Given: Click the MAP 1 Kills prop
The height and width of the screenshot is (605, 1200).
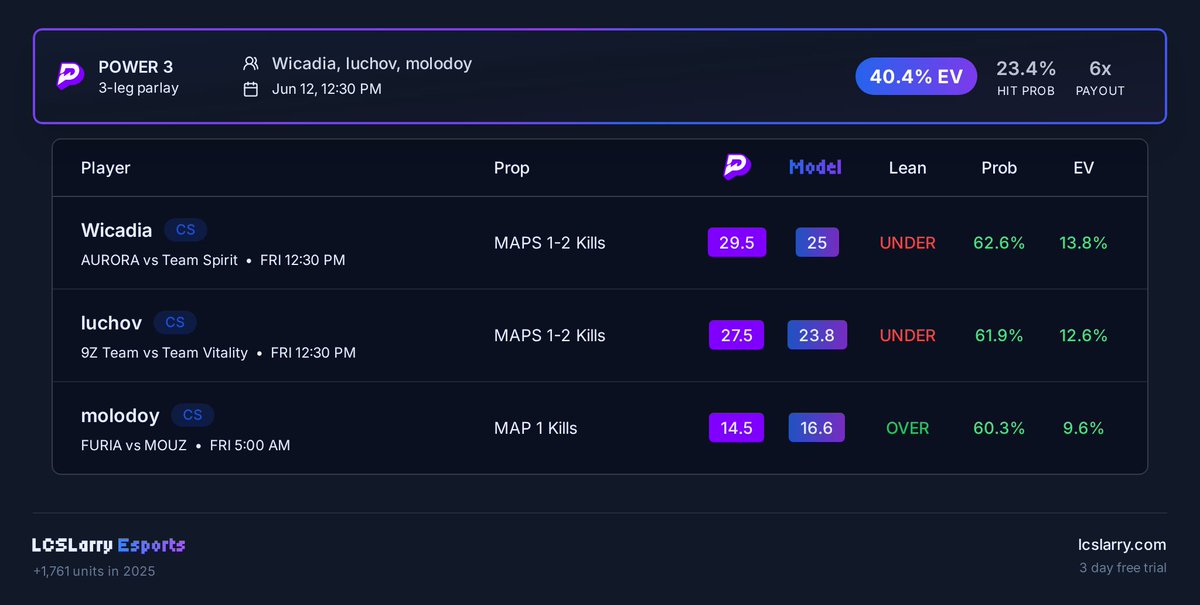Looking at the screenshot, I should (536, 428).
